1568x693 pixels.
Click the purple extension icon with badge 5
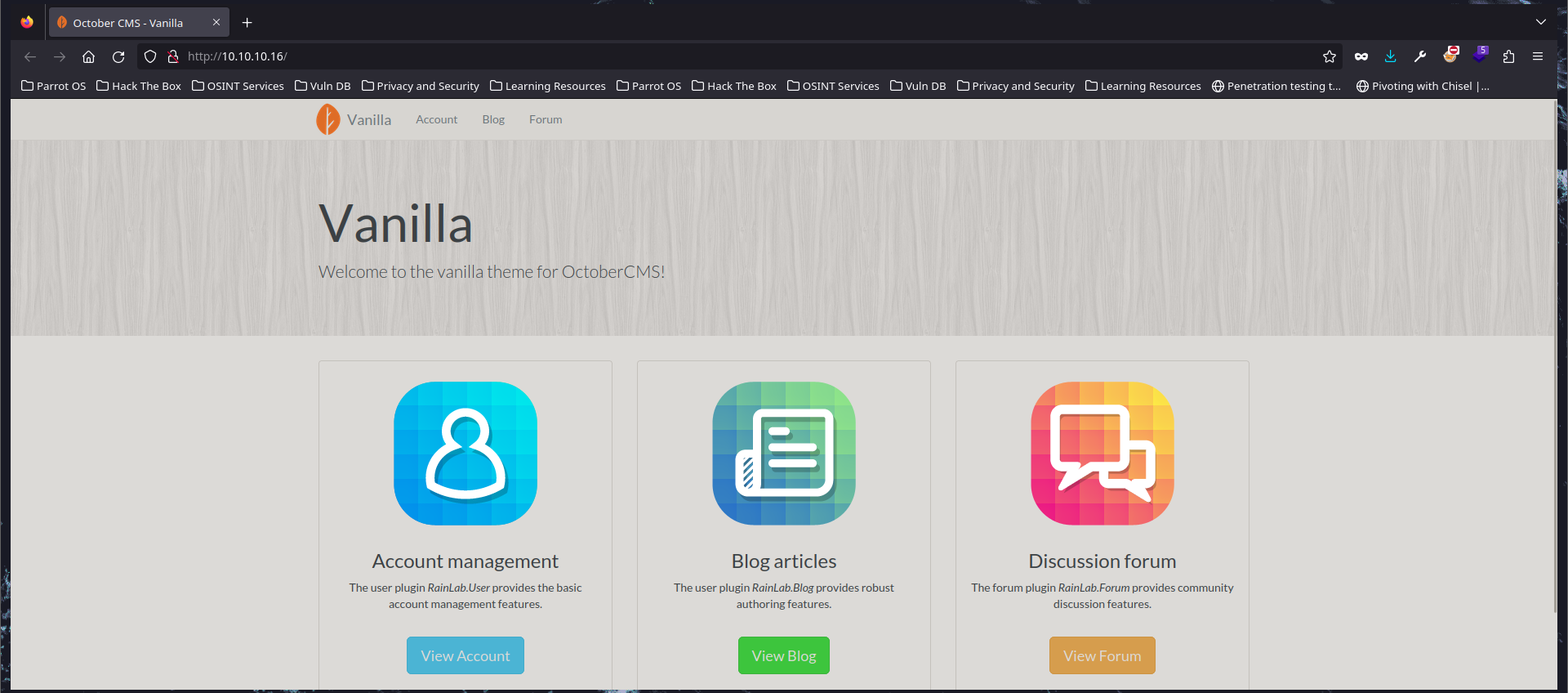tap(1480, 56)
